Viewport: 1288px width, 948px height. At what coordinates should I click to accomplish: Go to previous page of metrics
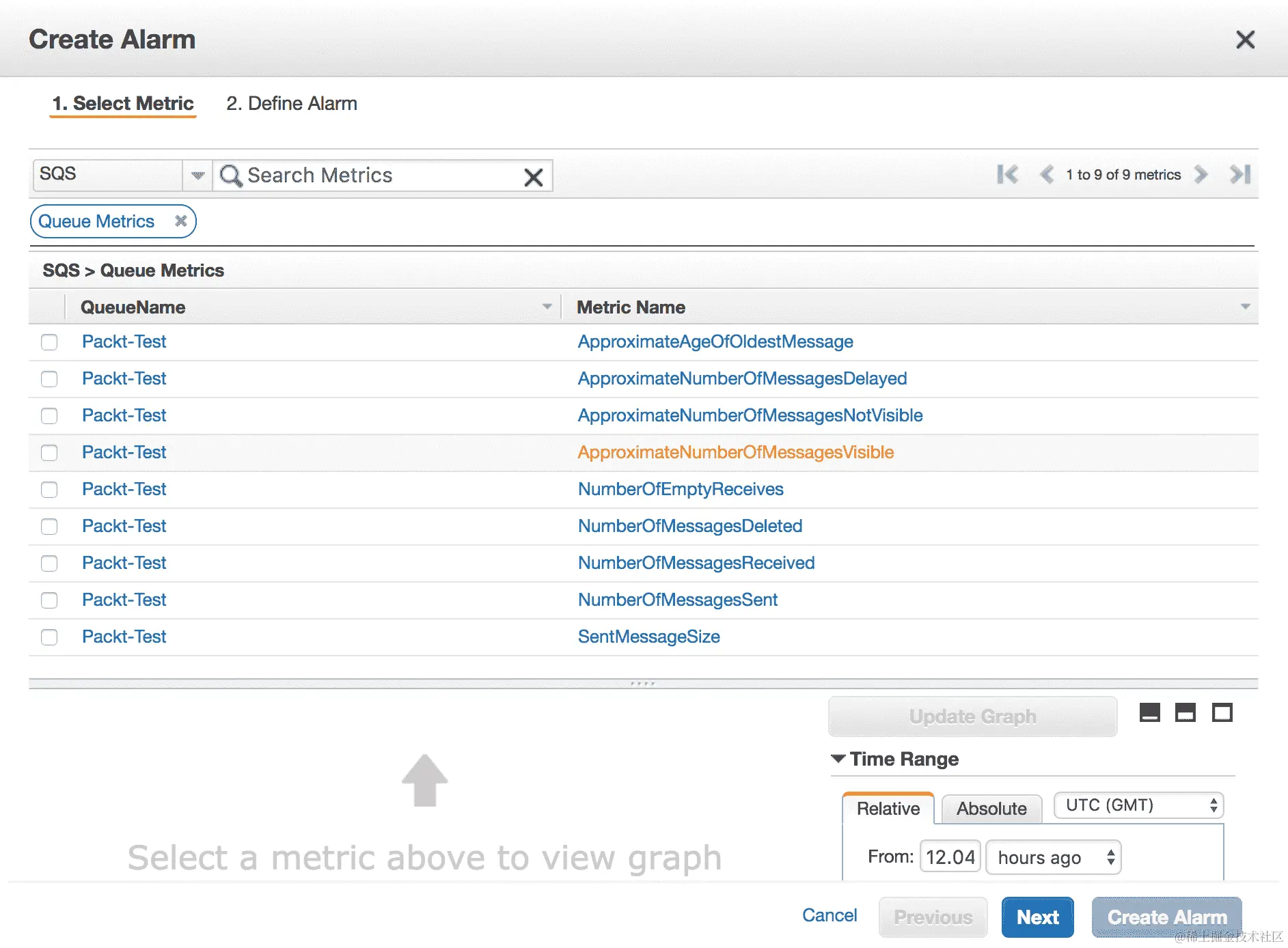[x=1046, y=175]
